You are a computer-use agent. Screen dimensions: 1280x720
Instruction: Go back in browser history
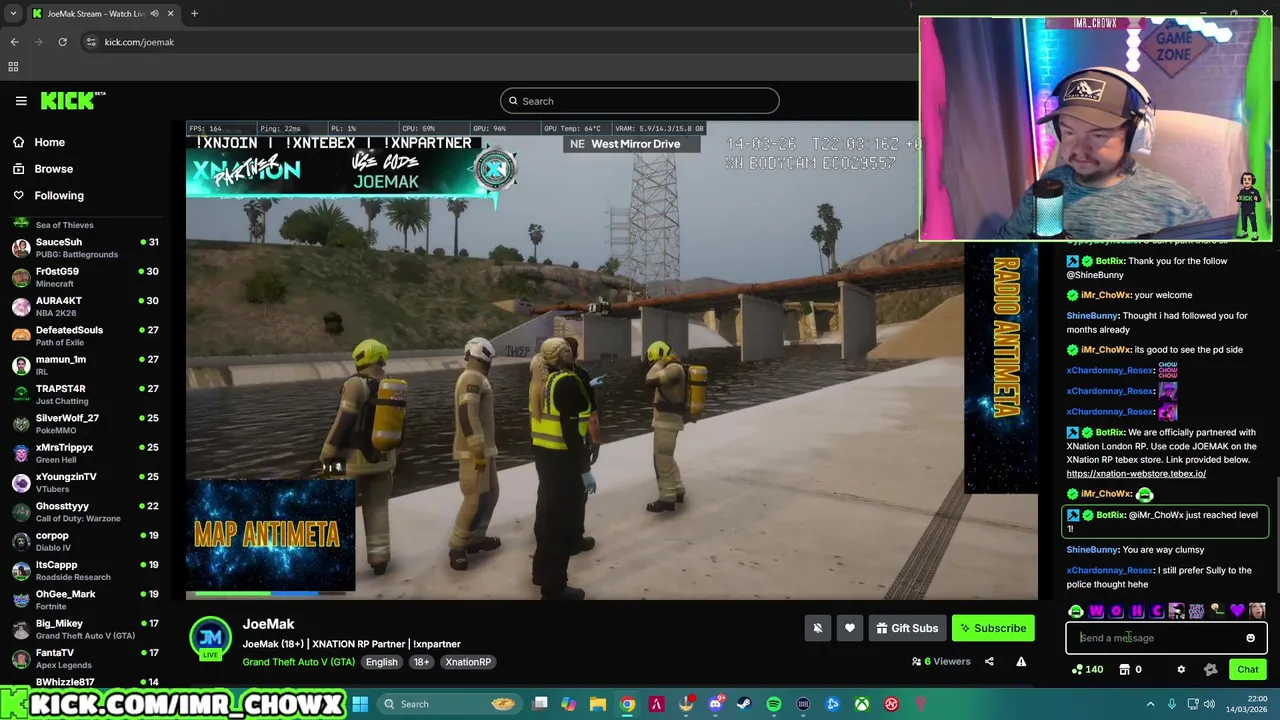pyautogui.click(x=14, y=42)
